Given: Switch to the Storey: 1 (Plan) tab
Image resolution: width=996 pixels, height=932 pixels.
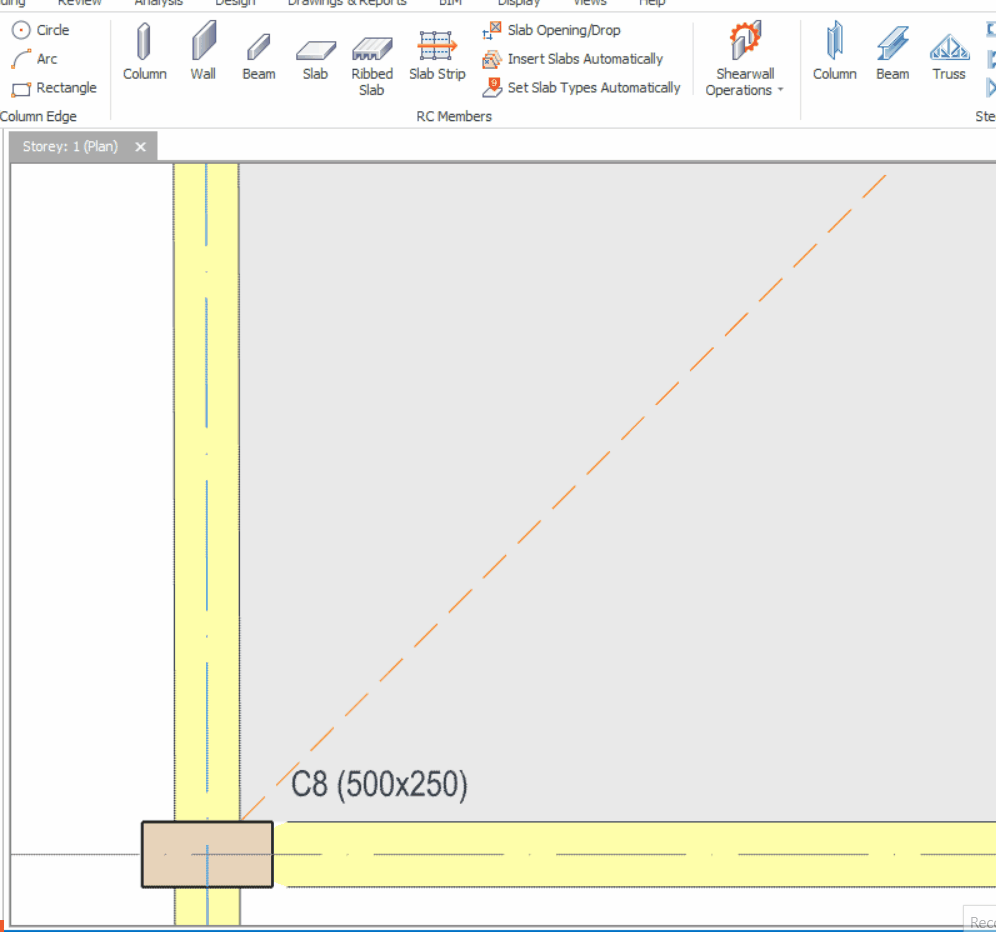Looking at the screenshot, I should coord(71,147).
